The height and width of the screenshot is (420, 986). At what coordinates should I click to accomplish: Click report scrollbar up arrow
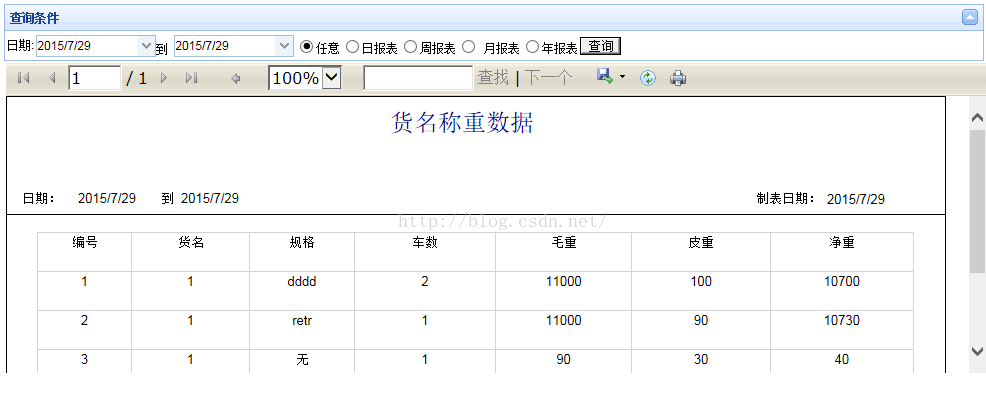click(977, 118)
